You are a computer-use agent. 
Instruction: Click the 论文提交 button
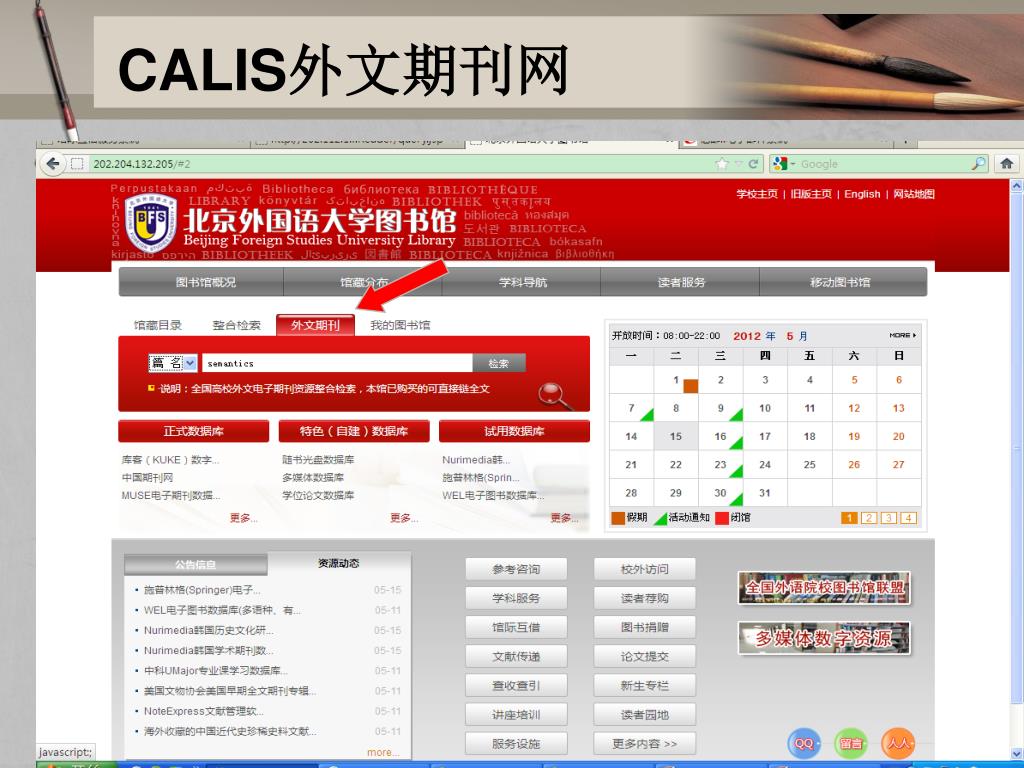coord(645,657)
